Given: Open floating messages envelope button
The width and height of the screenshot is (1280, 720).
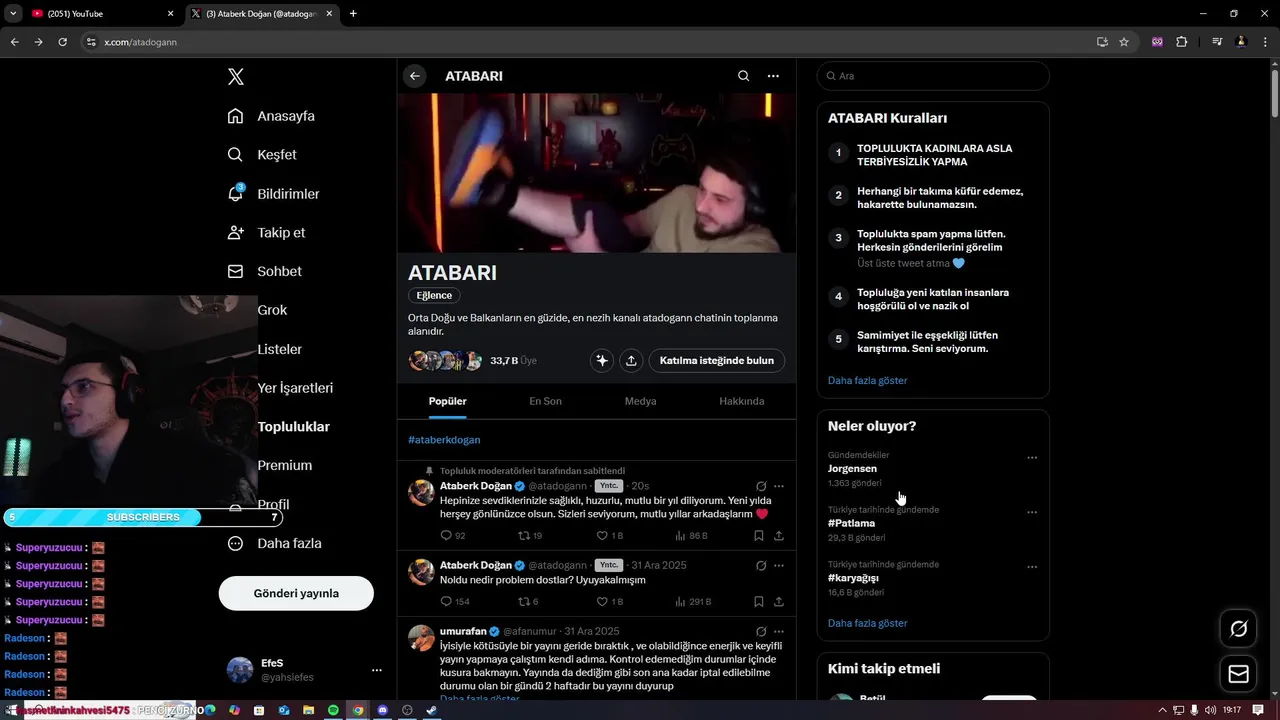Looking at the screenshot, I should (1238, 674).
